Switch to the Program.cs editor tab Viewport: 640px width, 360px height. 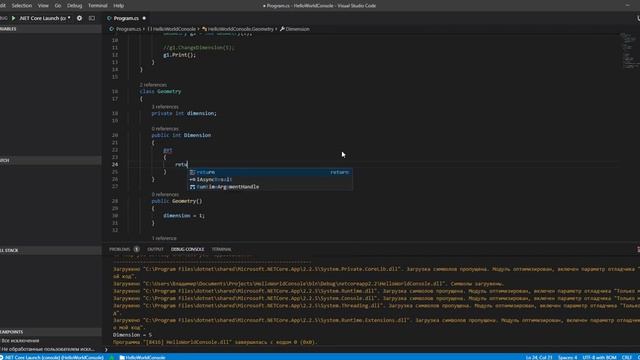(x=126, y=18)
